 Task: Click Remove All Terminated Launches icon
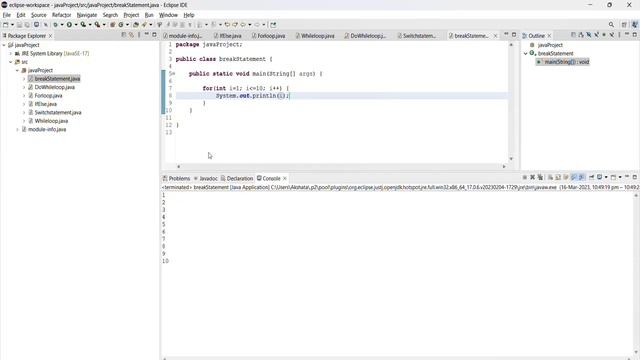click(540, 177)
